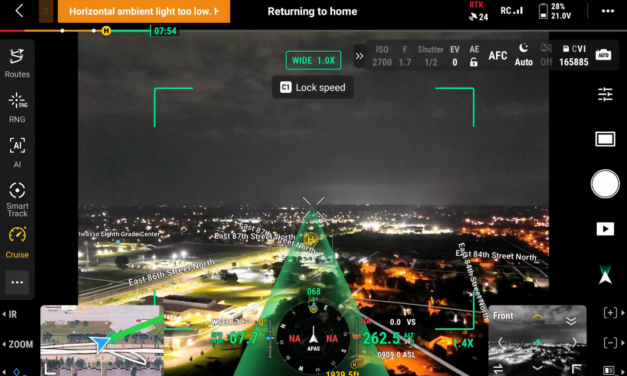Open CVI storage showing 165885

574,56
